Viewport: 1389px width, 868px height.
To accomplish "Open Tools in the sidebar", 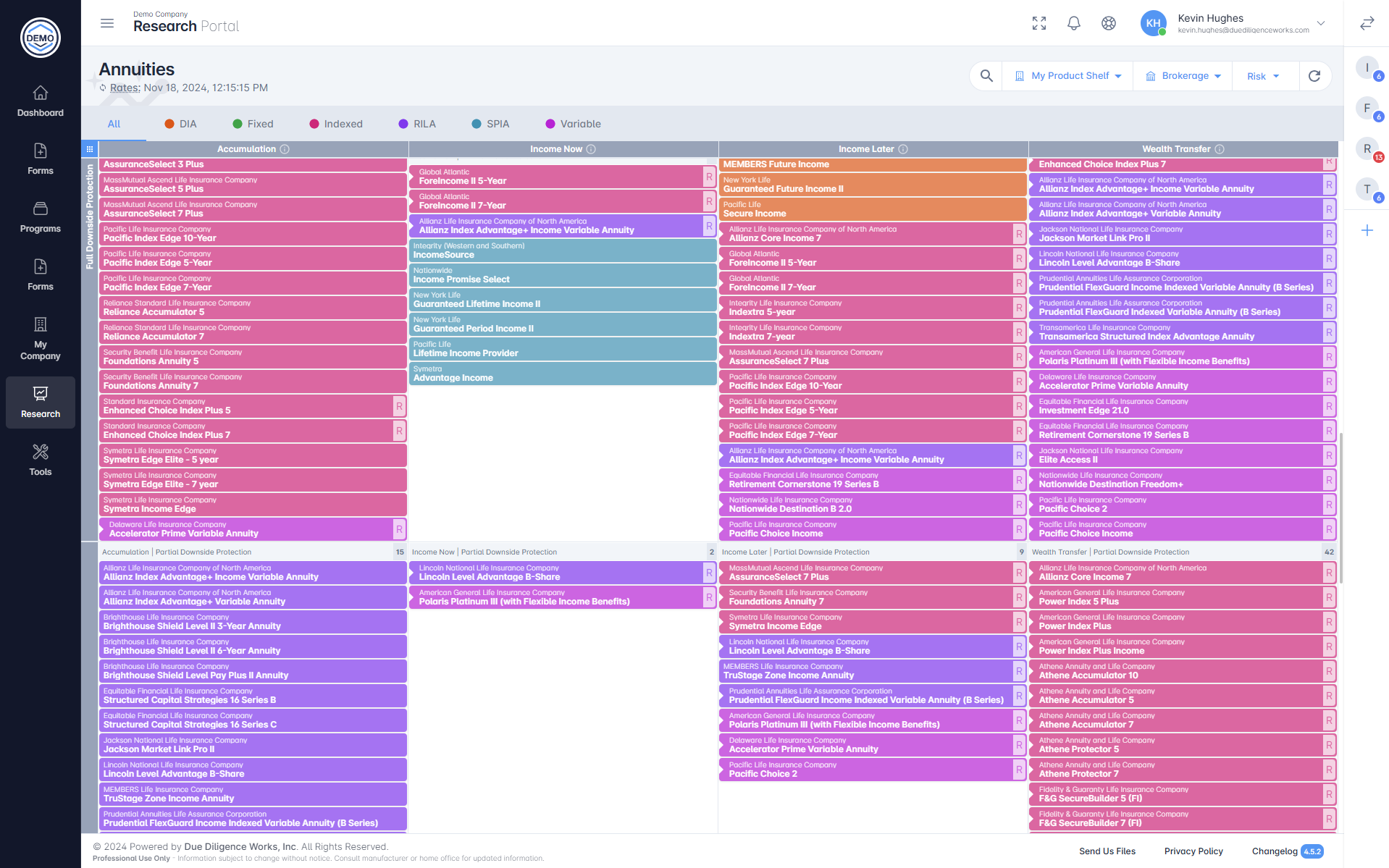I will click(41, 460).
